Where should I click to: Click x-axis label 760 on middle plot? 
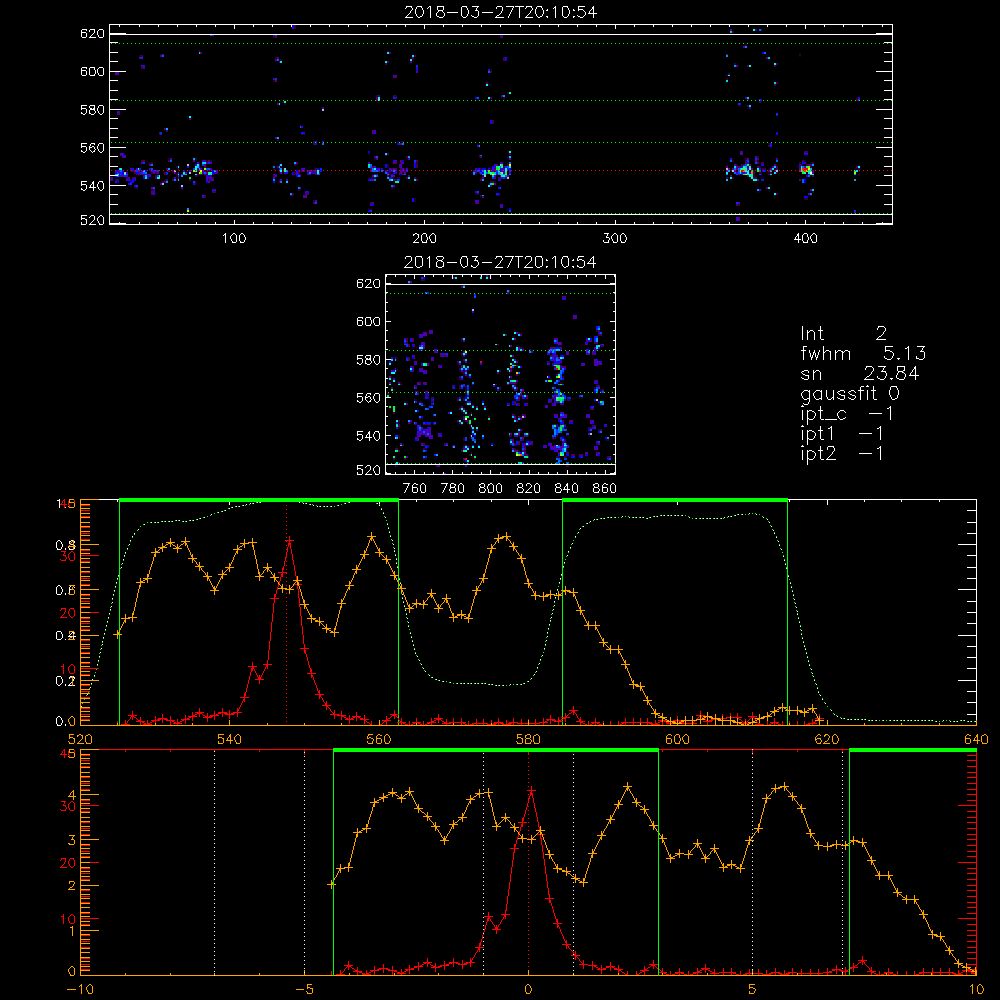(x=415, y=489)
